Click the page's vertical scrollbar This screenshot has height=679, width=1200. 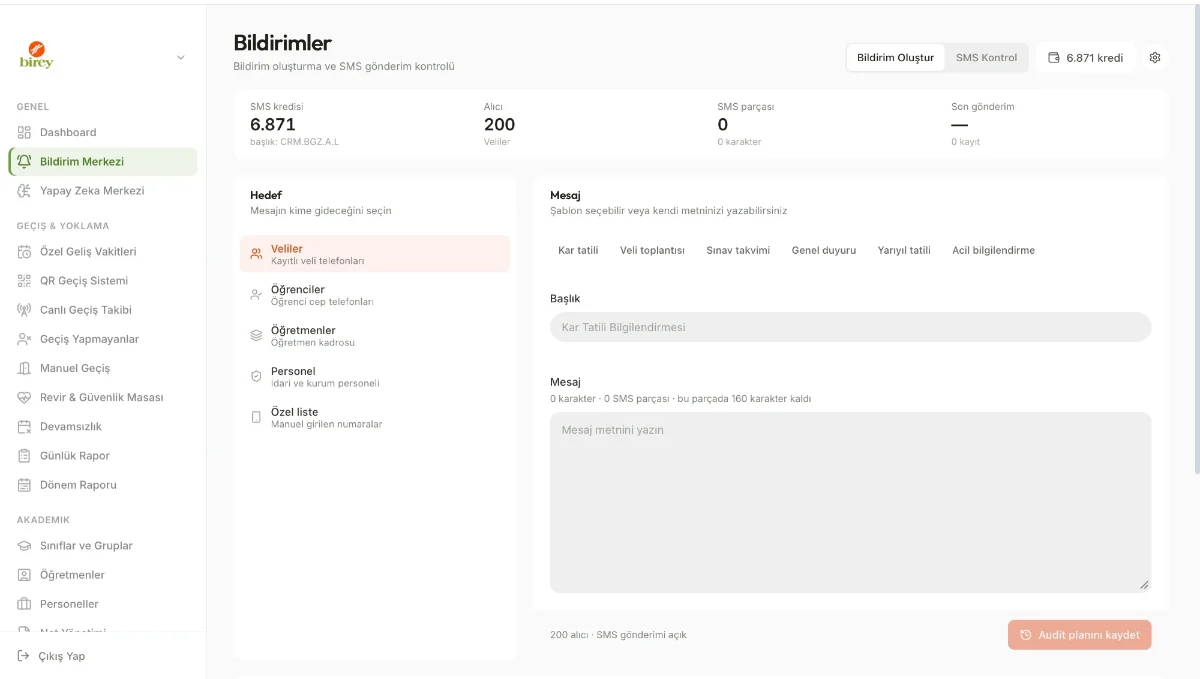click(1196, 240)
